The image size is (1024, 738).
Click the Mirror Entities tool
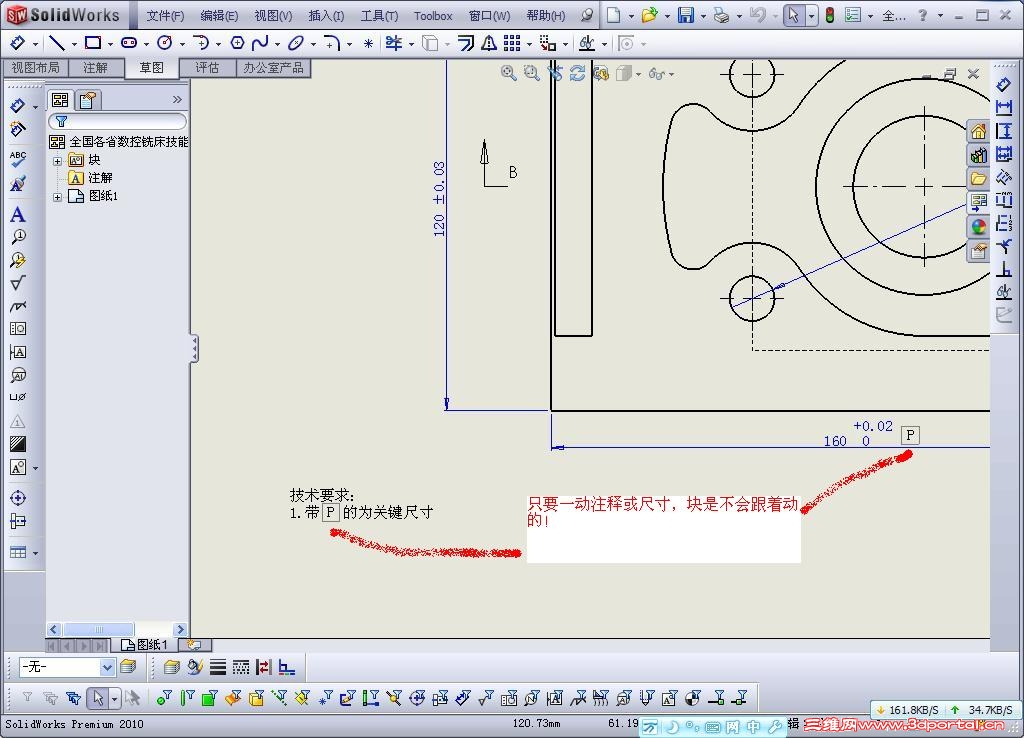pos(488,43)
